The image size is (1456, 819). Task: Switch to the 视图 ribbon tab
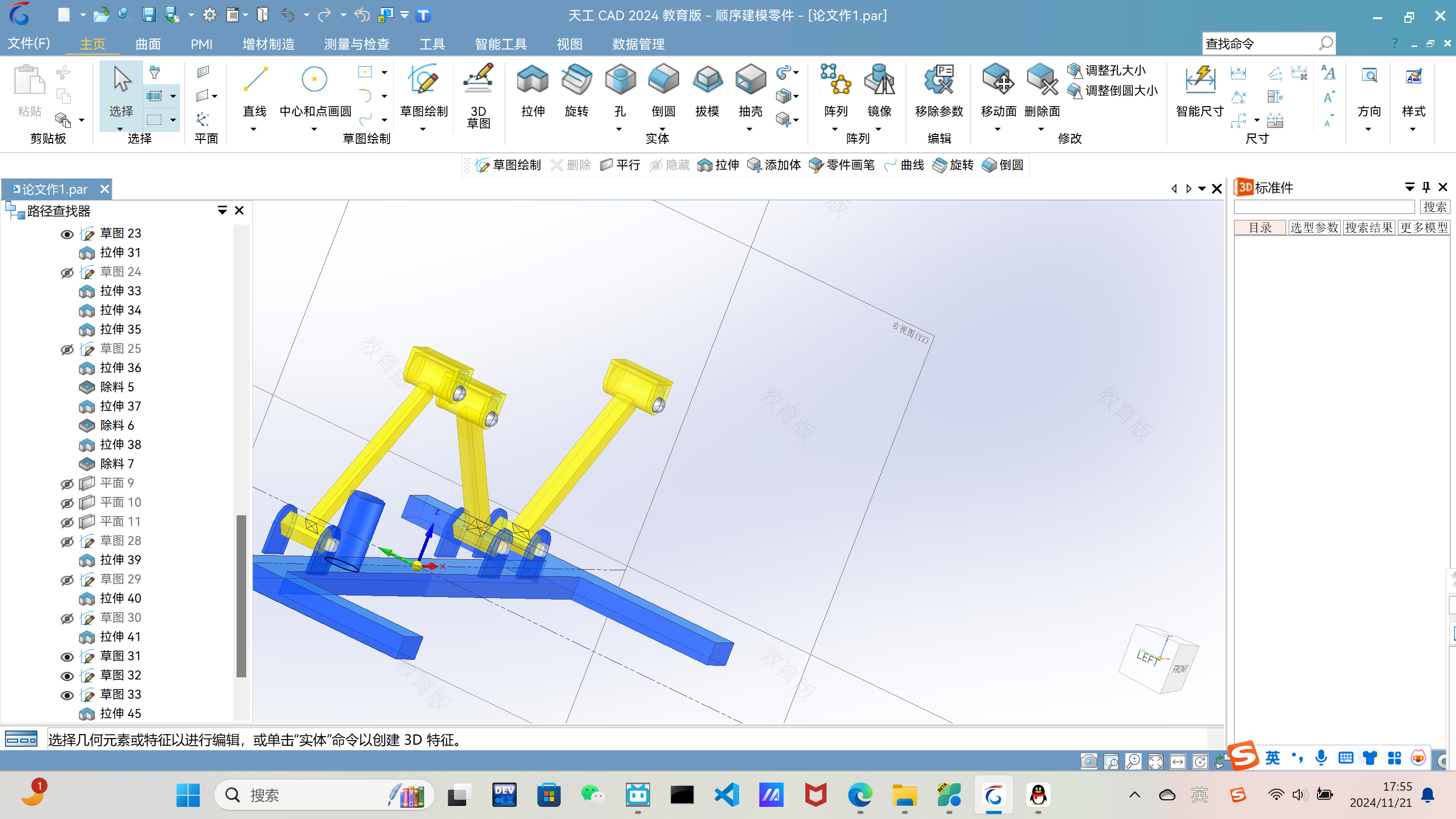tap(569, 43)
